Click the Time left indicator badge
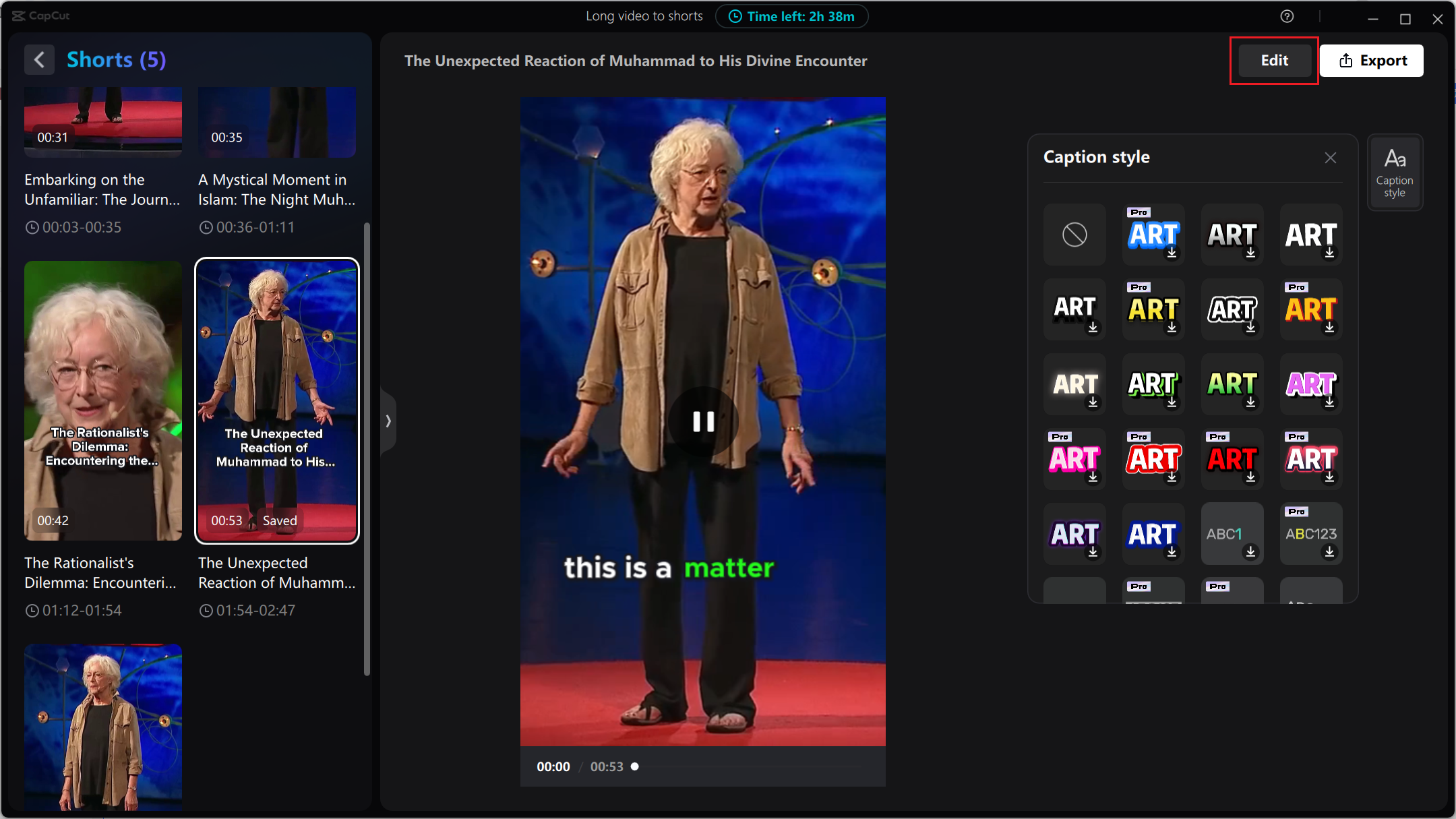 [x=791, y=16]
